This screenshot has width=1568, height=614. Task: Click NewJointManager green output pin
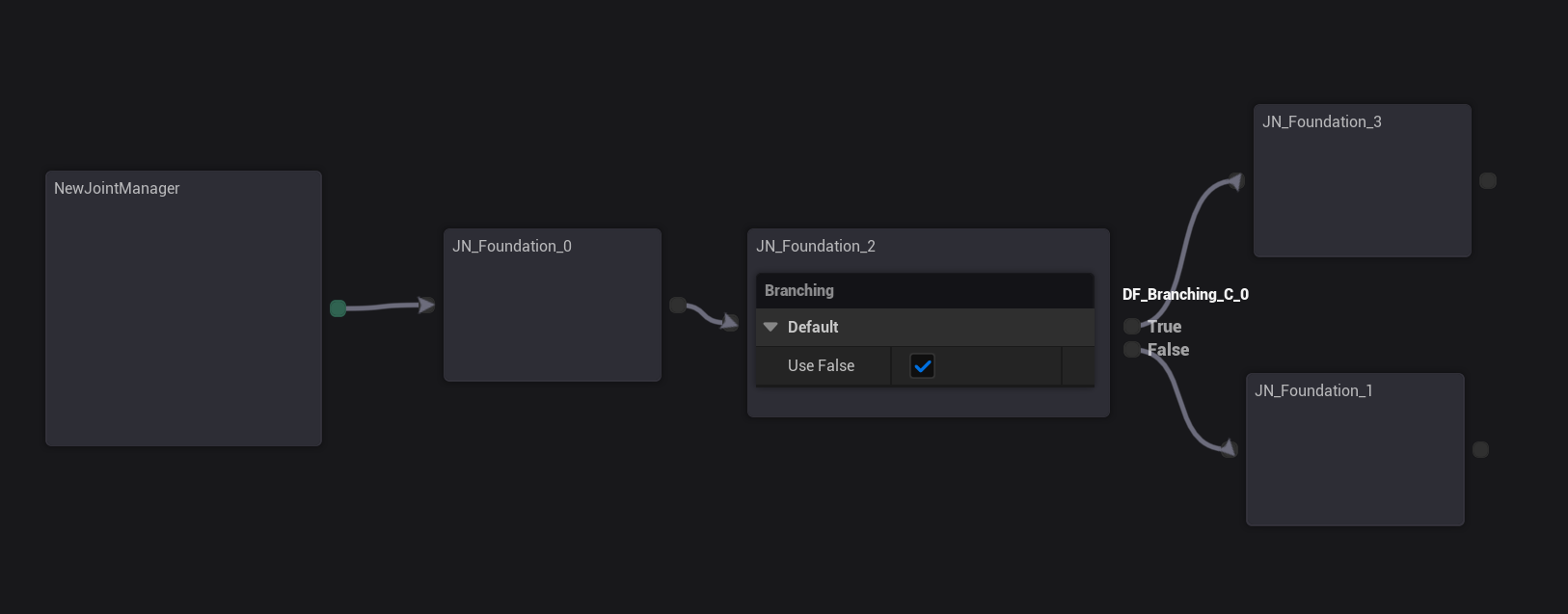pos(338,308)
